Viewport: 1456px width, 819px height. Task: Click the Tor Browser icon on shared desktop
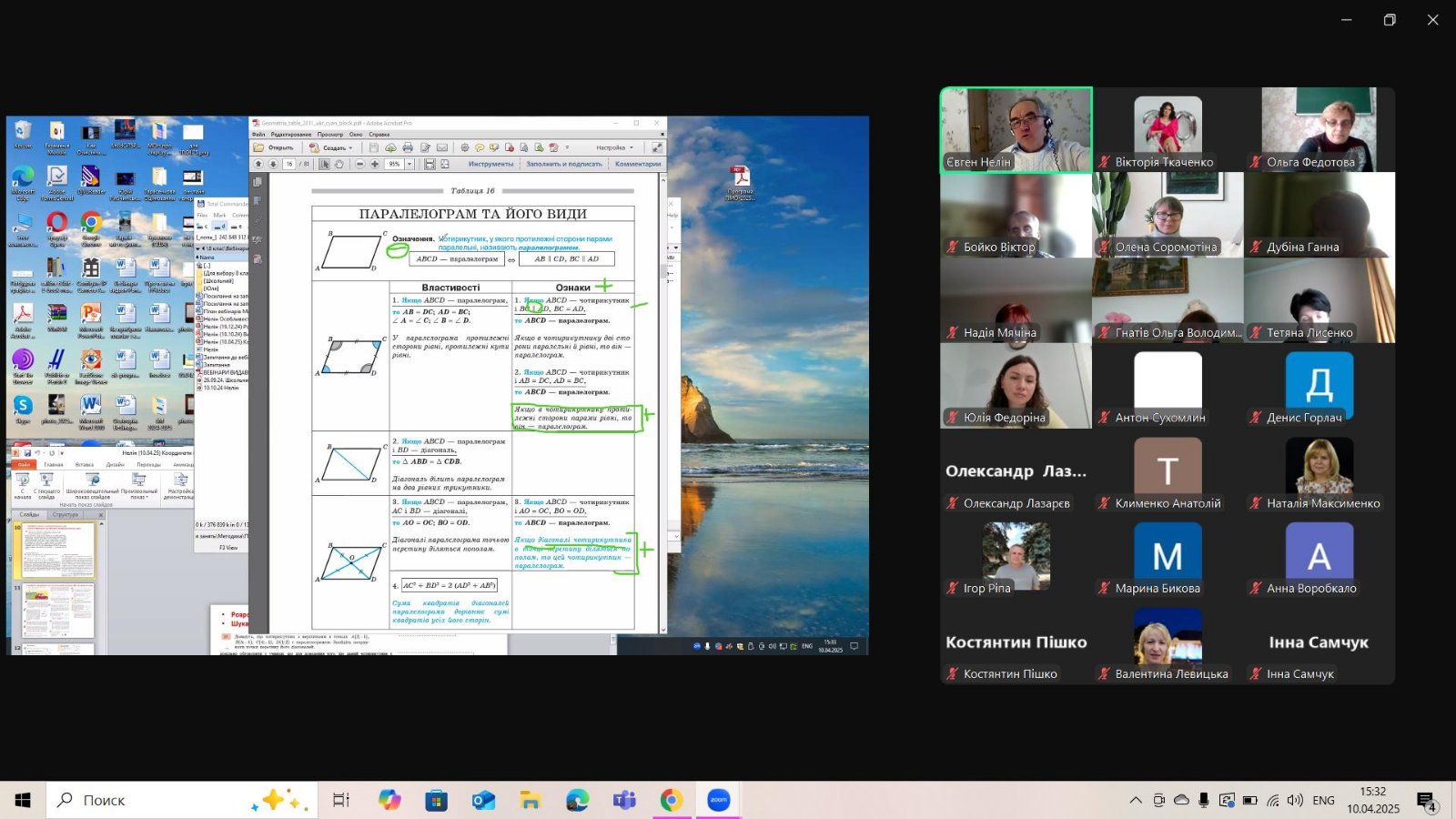click(x=23, y=359)
